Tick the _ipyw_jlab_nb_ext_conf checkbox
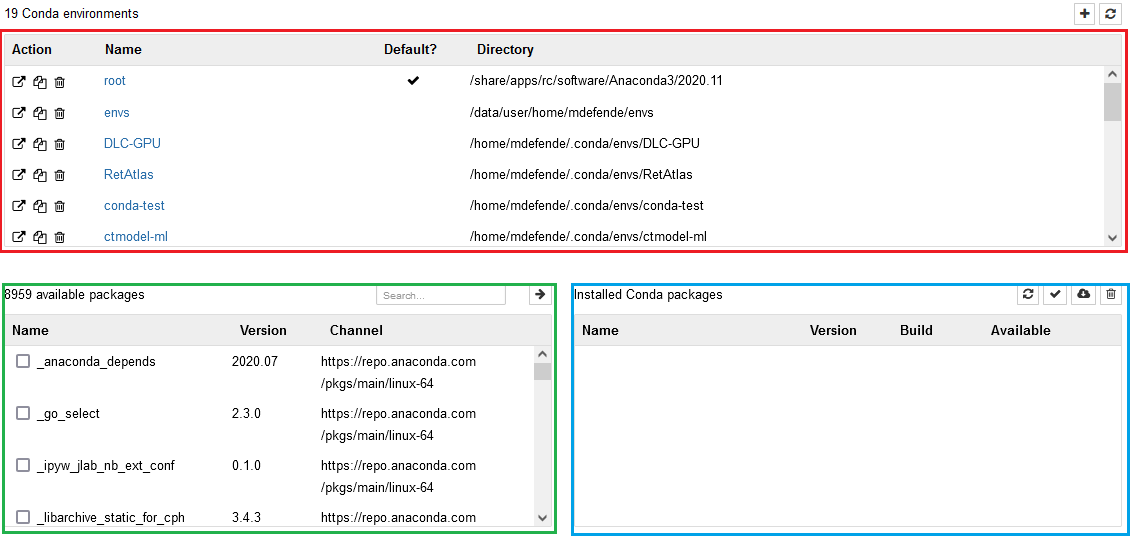 click(x=23, y=465)
